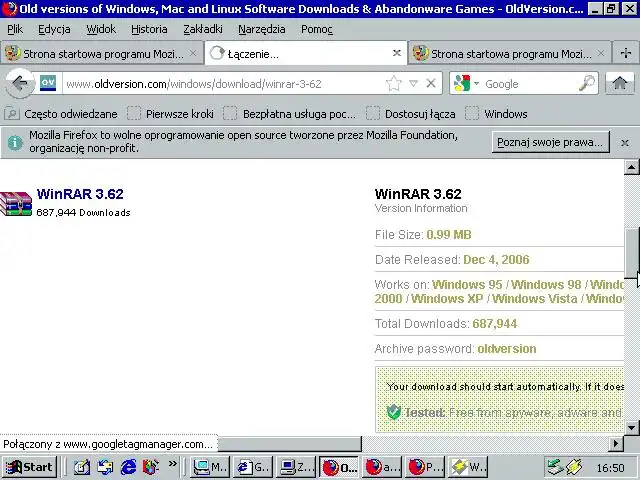Switch to Firefox taskbar button labeled P...

click(424, 467)
